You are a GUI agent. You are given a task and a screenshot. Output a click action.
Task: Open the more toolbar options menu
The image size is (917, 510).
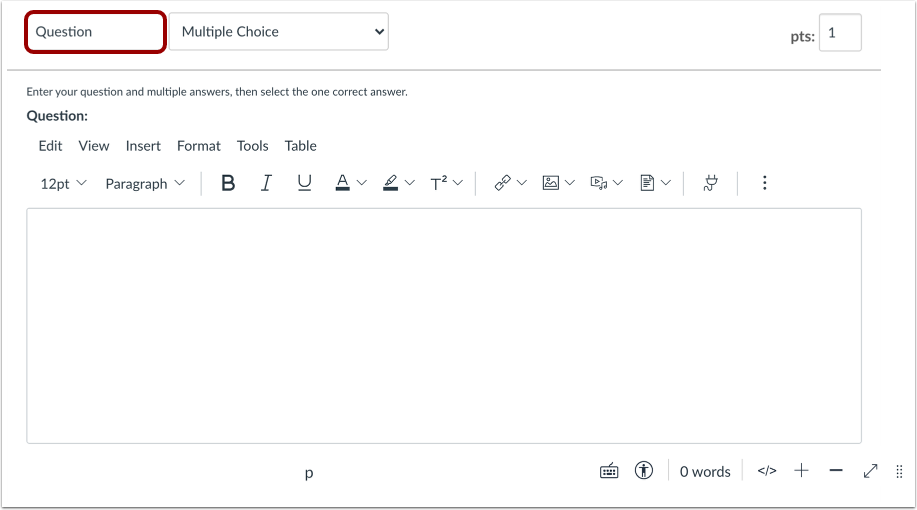click(764, 183)
